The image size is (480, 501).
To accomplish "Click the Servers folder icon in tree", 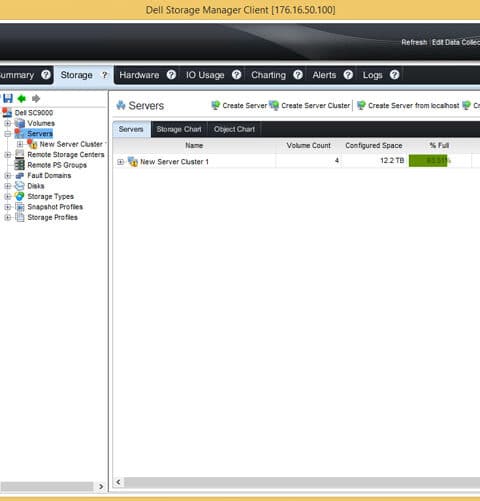I will tap(20, 133).
